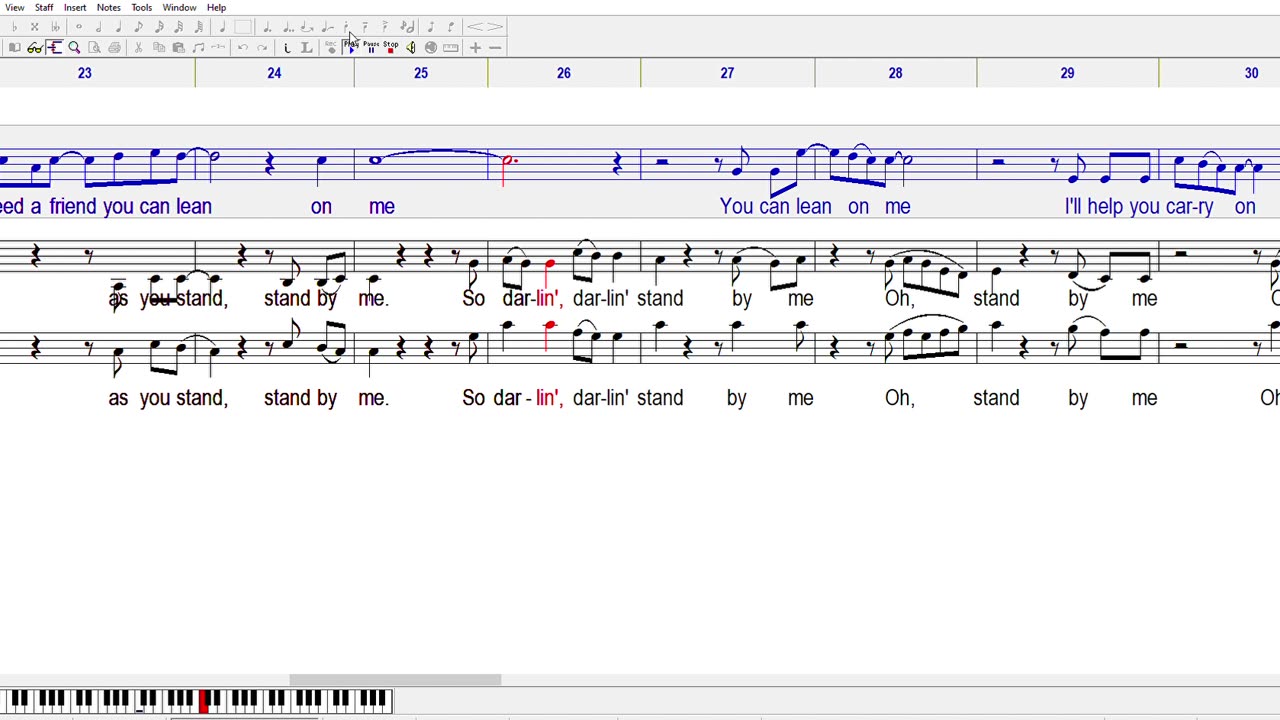Click the decrescendo hairpin tool

tap(495, 27)
